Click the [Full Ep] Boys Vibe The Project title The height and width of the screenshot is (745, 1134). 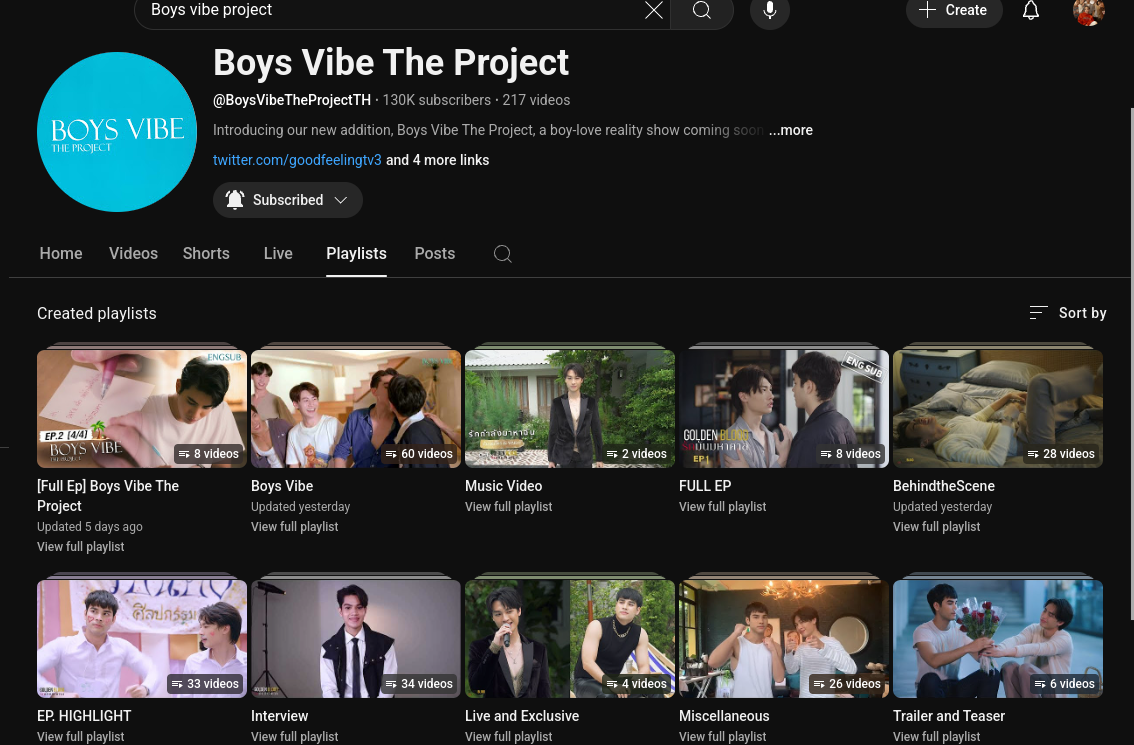click(108, 495)
